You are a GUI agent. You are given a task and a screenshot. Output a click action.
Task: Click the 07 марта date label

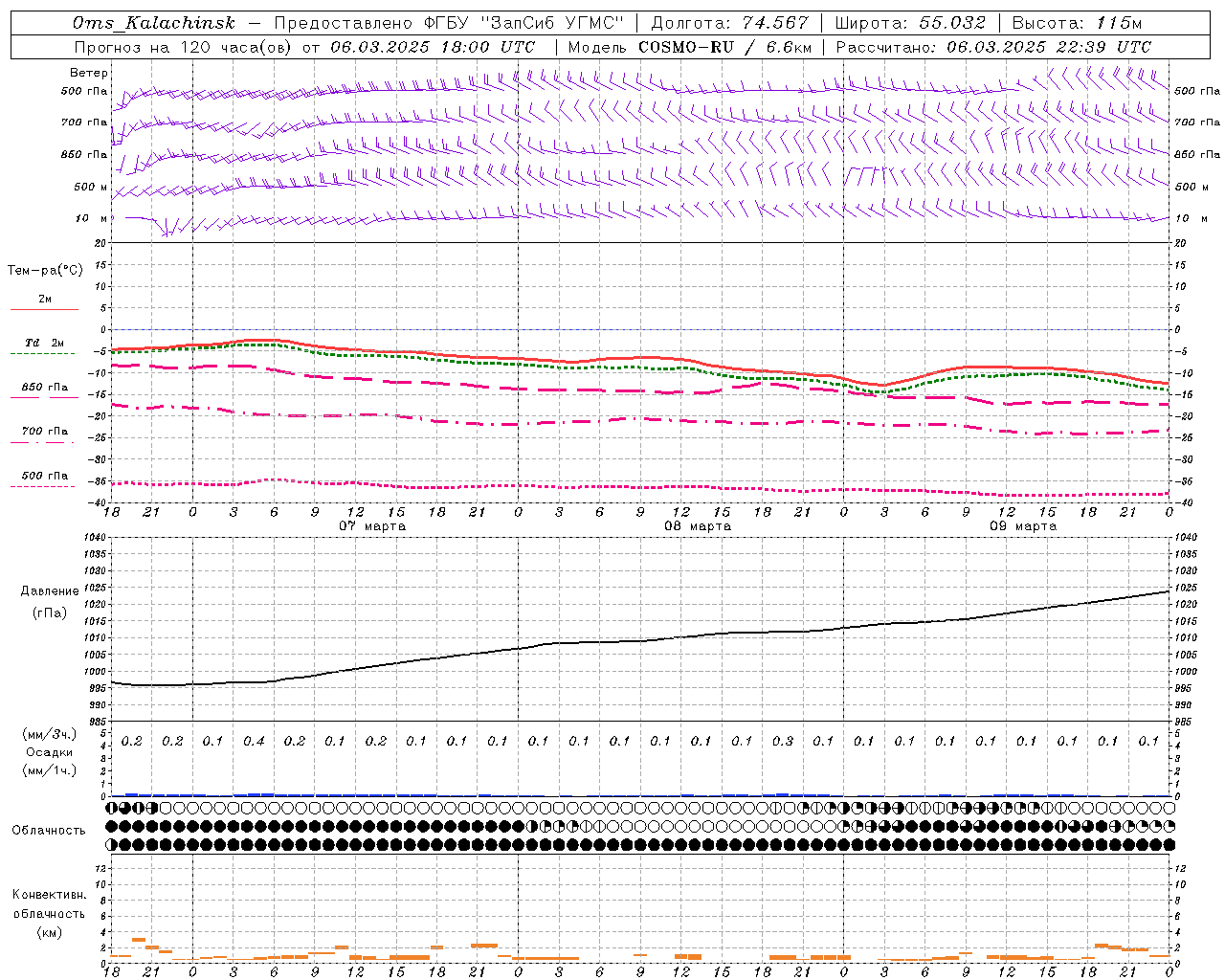[372, 526]
